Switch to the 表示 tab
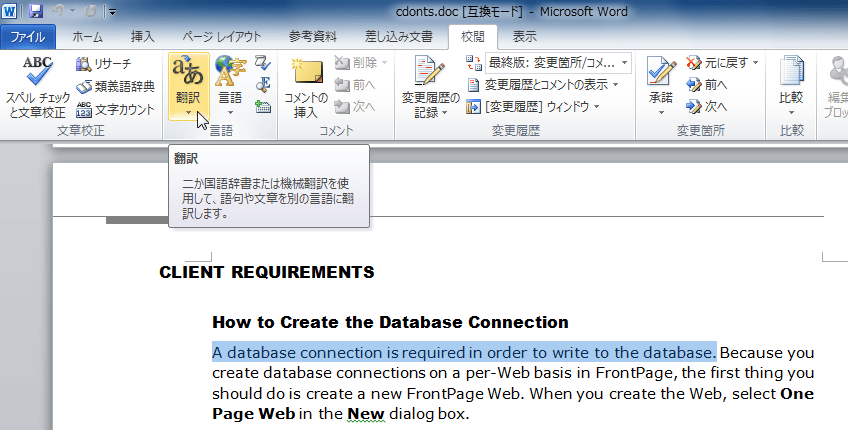The width and height of the screenshot is (848, 430). point(525,37)
